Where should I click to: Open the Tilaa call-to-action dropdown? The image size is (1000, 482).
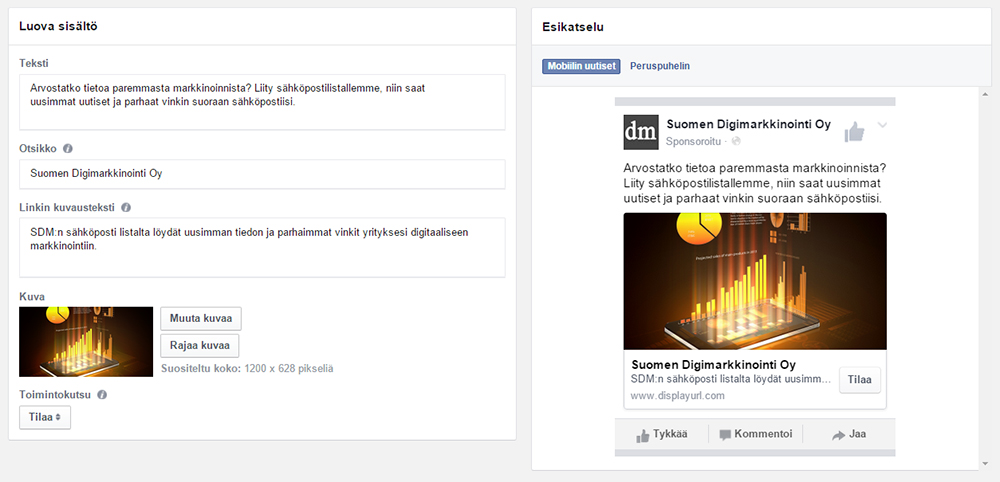pyautogui.click(x=45, y=417)
